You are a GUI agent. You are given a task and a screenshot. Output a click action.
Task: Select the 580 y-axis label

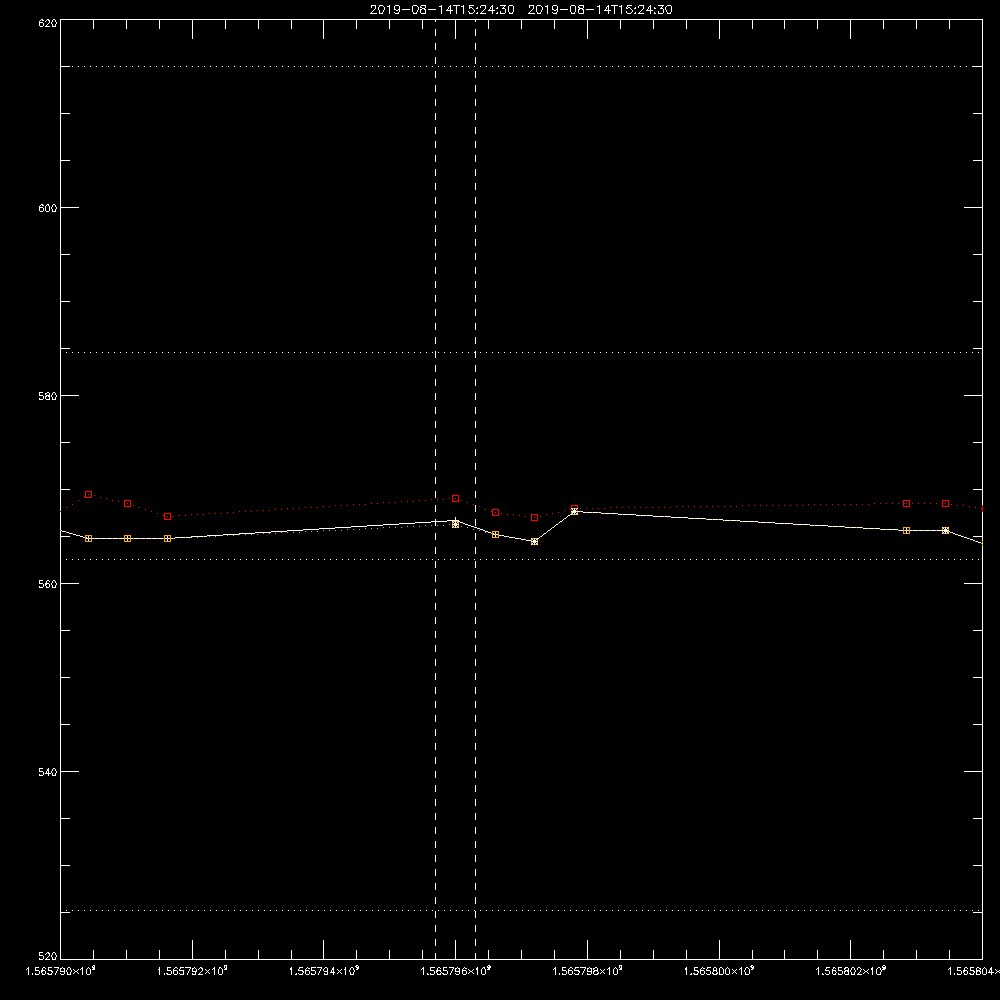click(48, 396)
